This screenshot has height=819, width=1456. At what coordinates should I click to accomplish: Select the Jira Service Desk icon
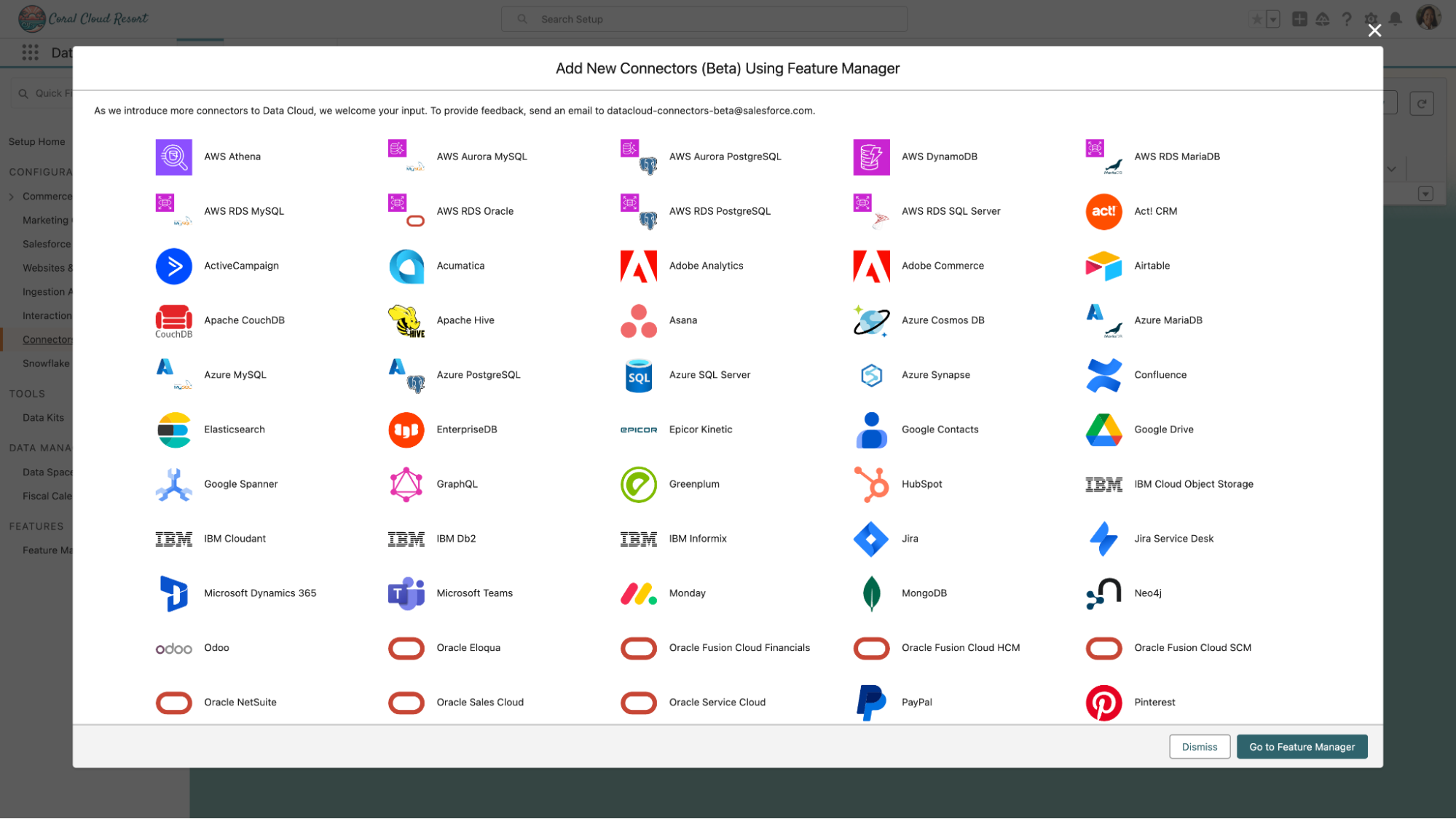(1103, 539)
